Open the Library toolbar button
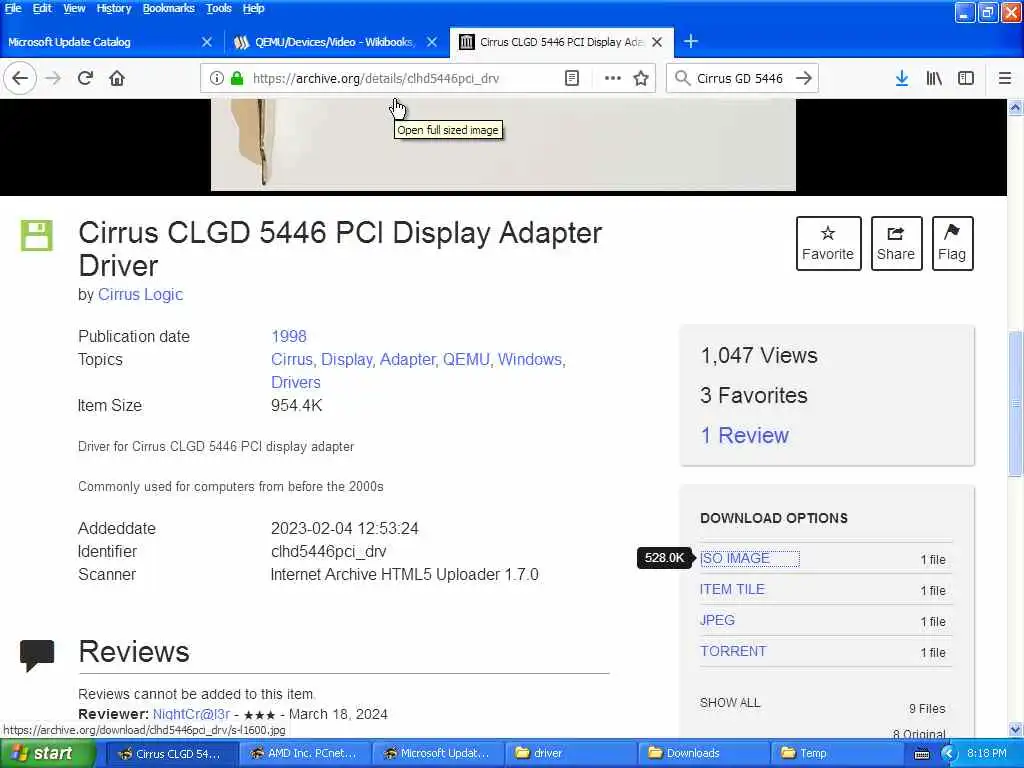 tap(934, 78)
